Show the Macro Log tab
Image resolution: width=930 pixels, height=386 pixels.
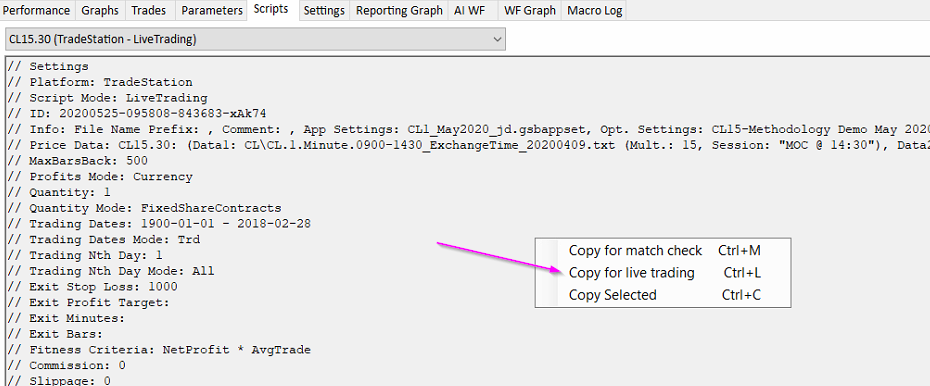click(x=594, y=11)
